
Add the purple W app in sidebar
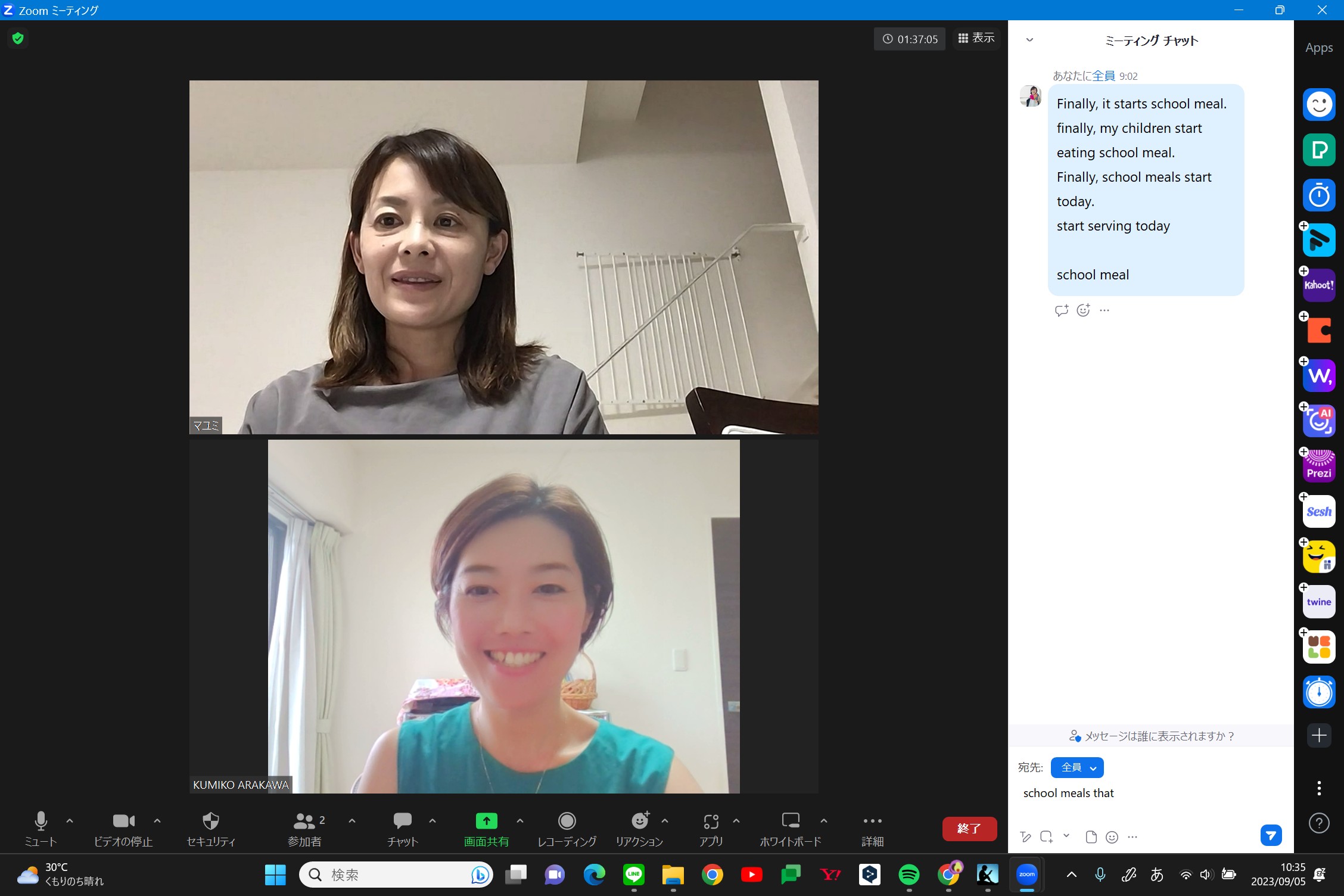tap(1319, 376)
